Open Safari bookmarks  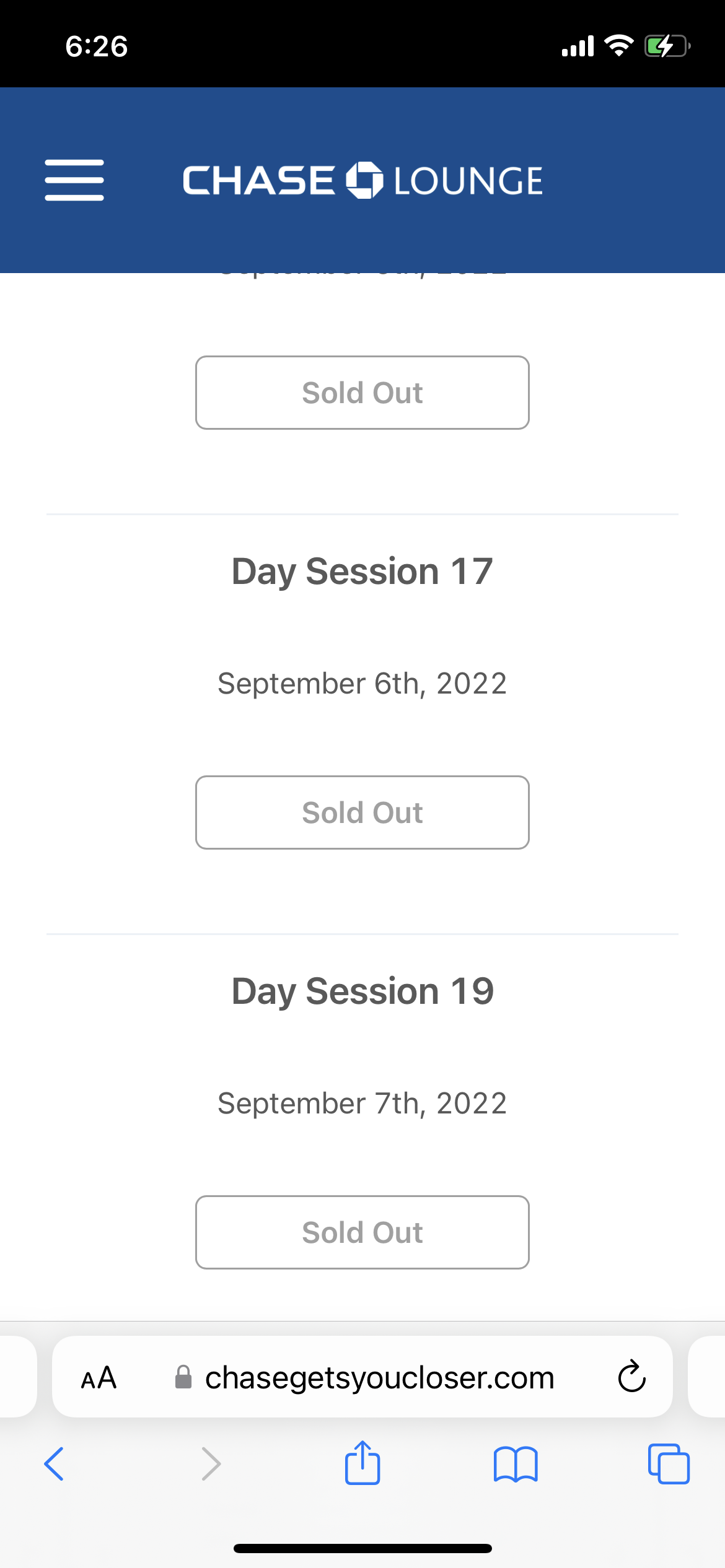(x=516, y=1464)
